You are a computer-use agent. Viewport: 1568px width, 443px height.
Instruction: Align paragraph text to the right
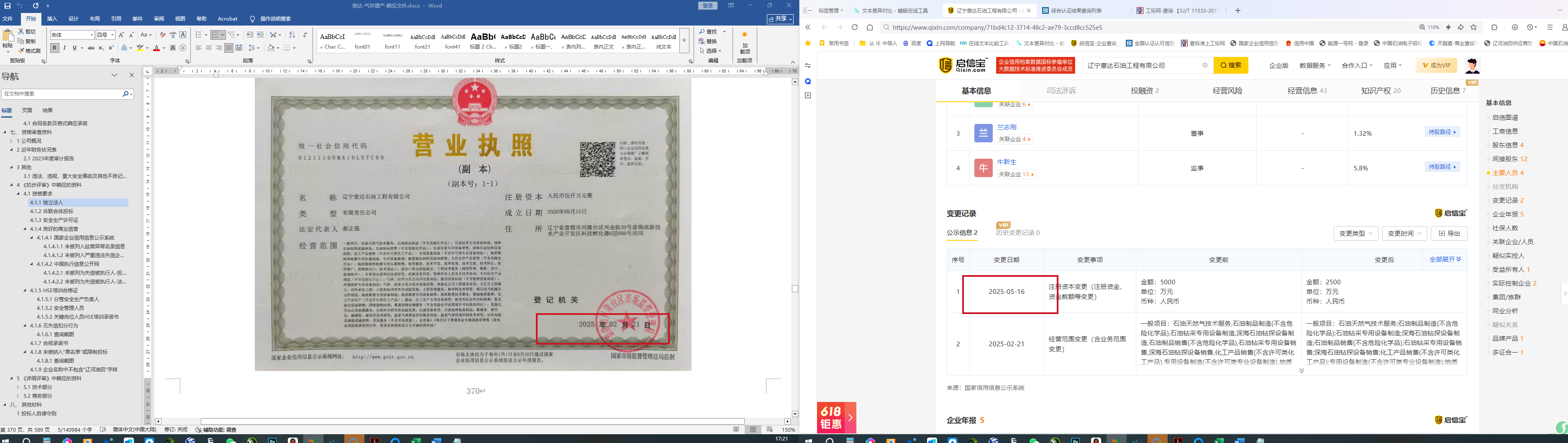pos(218,48)
